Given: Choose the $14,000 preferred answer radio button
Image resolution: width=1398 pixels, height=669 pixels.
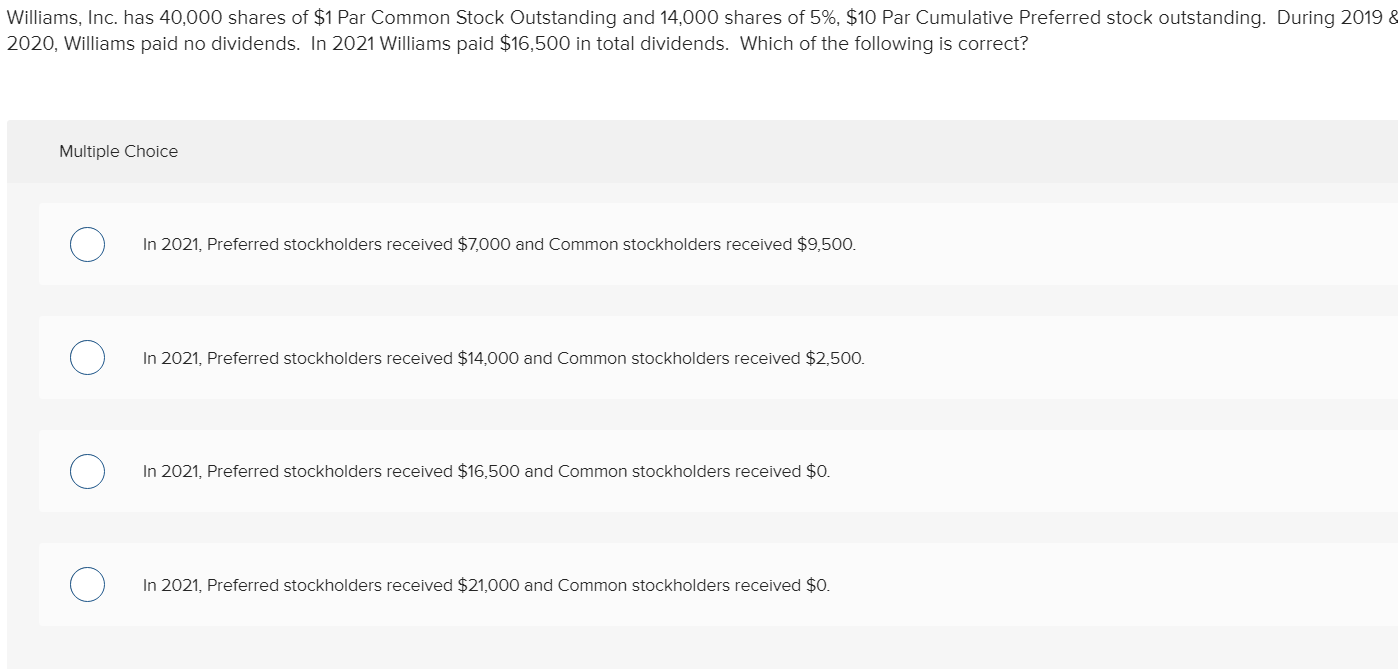Looking at the screenshot, I should [x=88, y=358].
